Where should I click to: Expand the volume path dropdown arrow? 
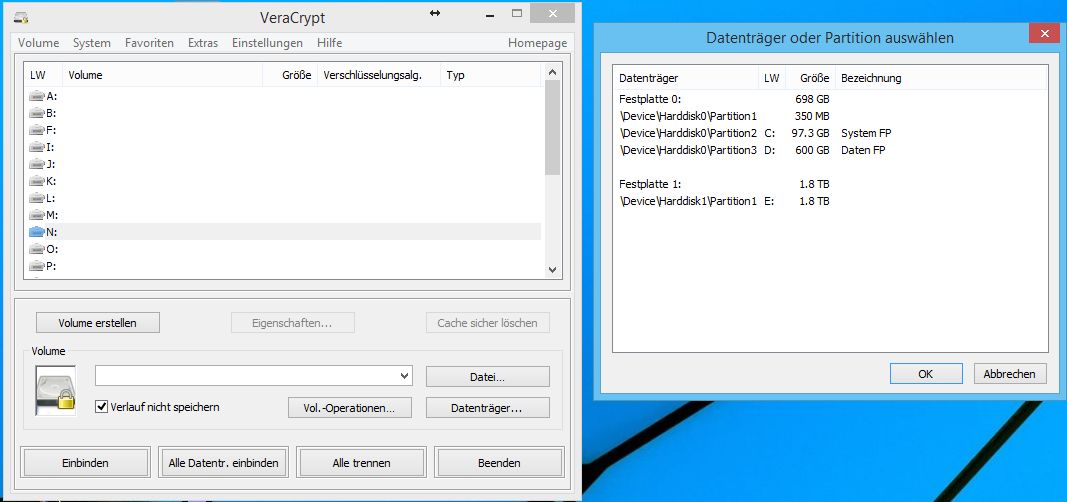[x=405, y=375]
